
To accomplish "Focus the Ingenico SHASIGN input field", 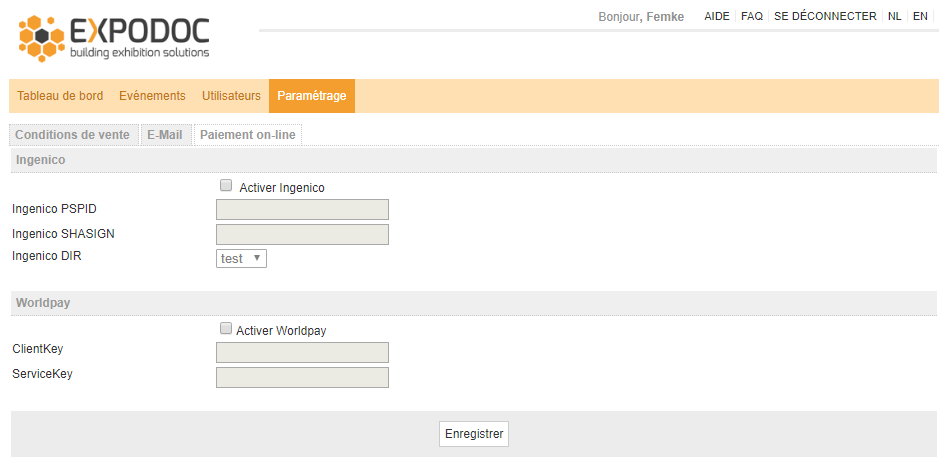I will (x=302, y=234).
